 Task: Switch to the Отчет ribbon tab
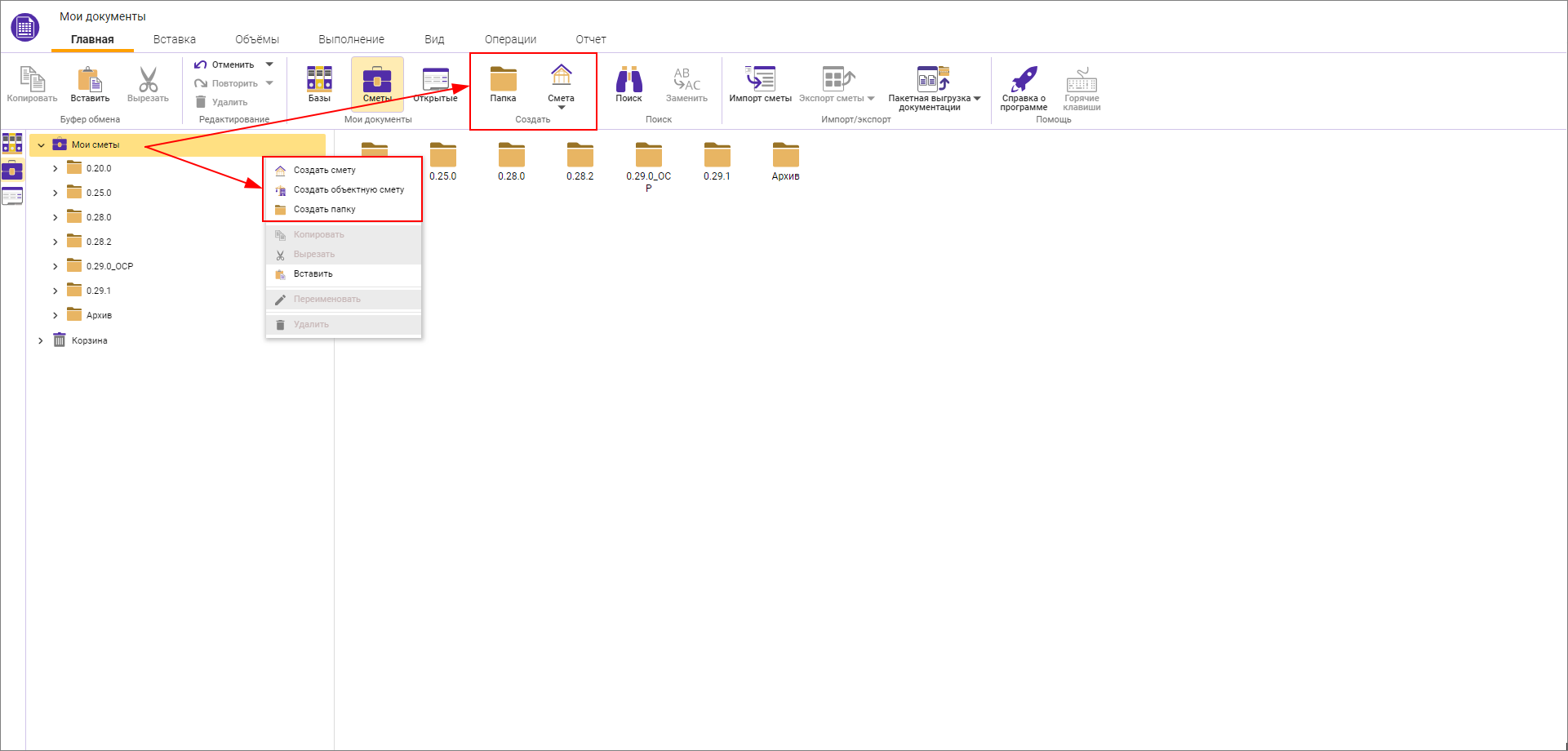pos(591,39)
